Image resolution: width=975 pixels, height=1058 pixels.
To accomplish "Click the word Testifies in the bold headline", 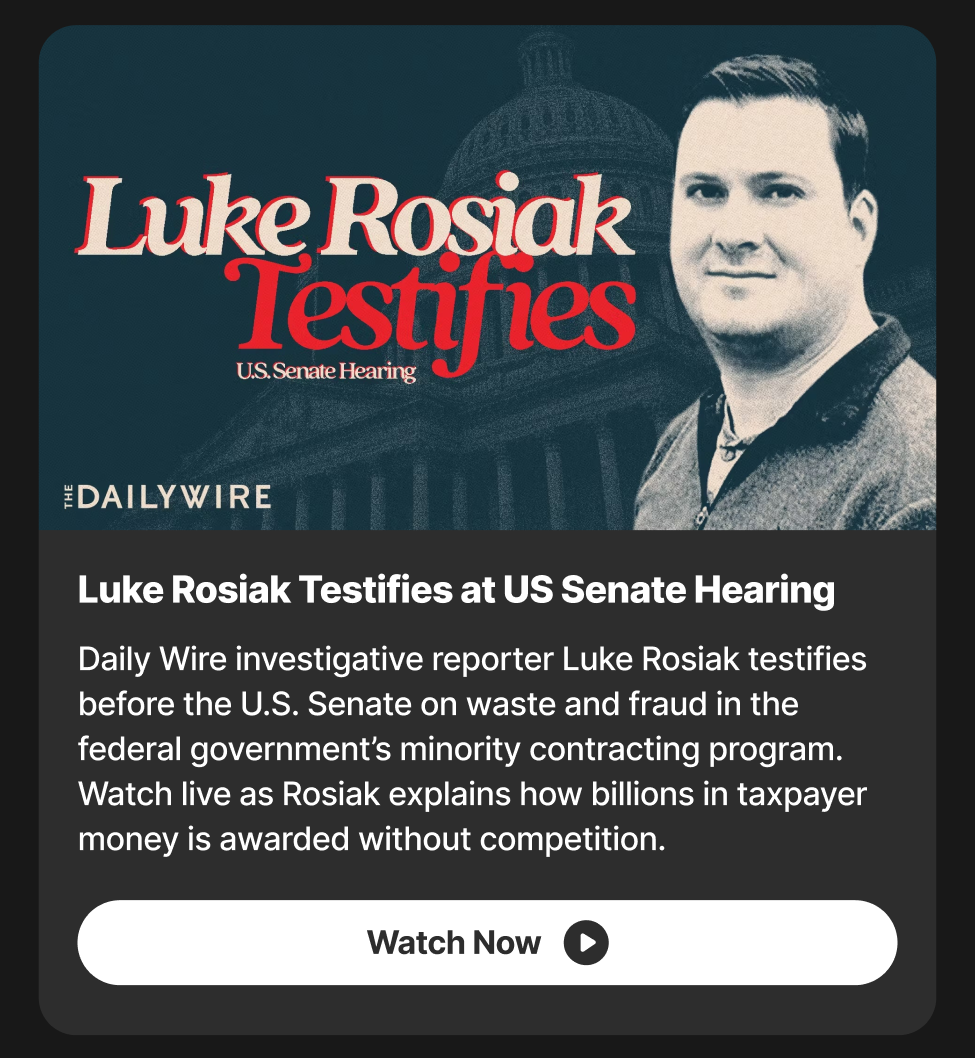I will tap(377, 588).
